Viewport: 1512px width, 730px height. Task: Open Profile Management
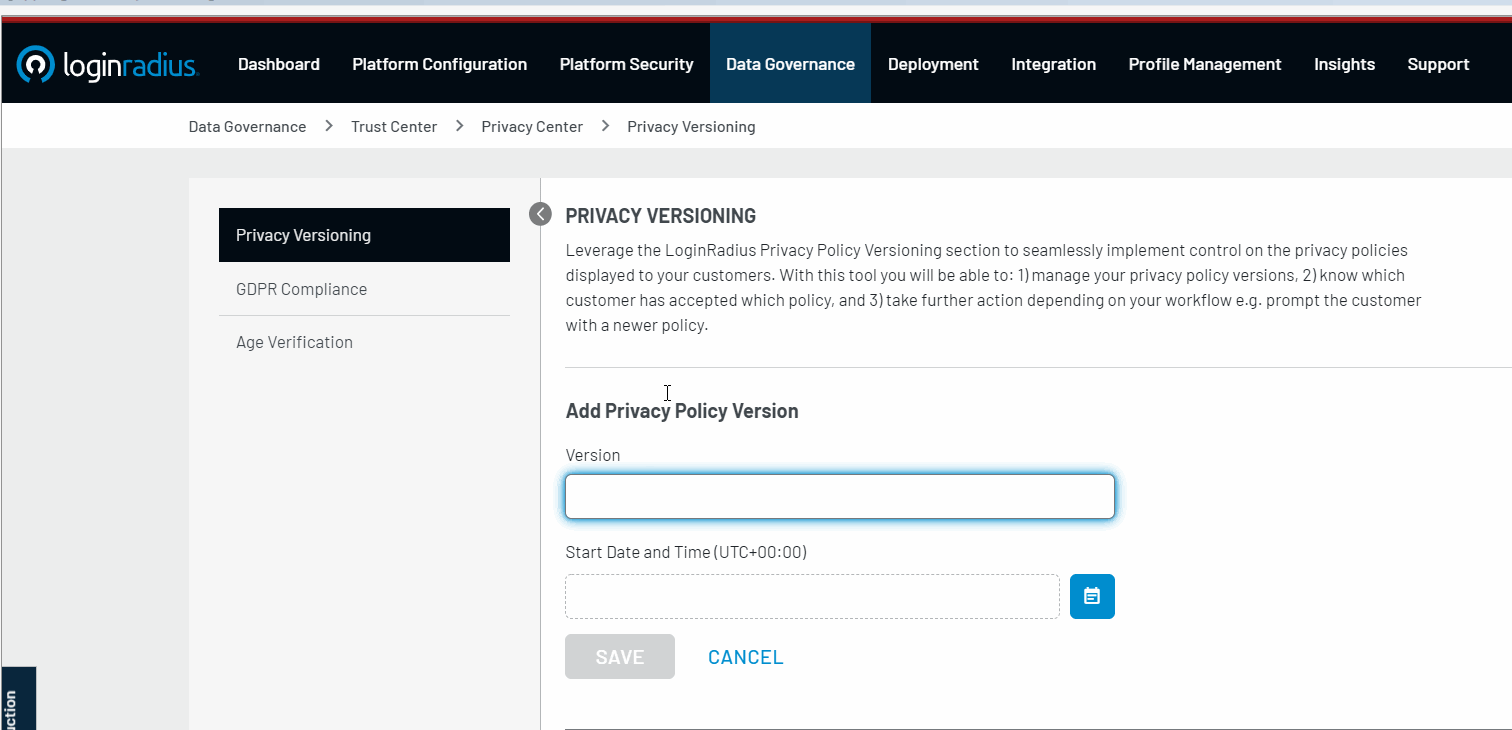tap(1204, 64)
